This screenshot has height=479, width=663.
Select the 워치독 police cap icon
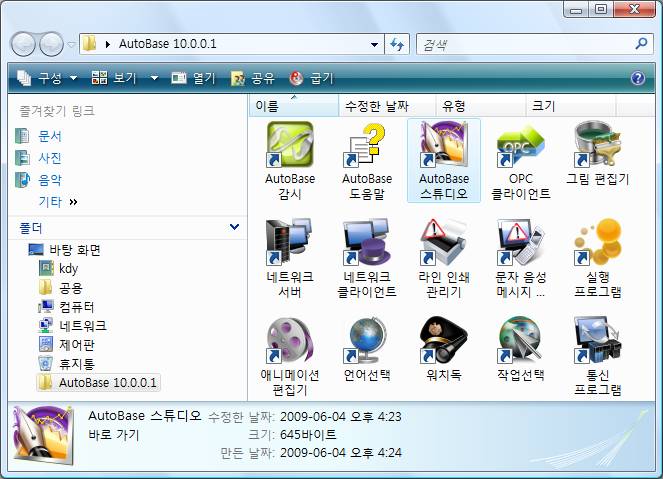444,340
